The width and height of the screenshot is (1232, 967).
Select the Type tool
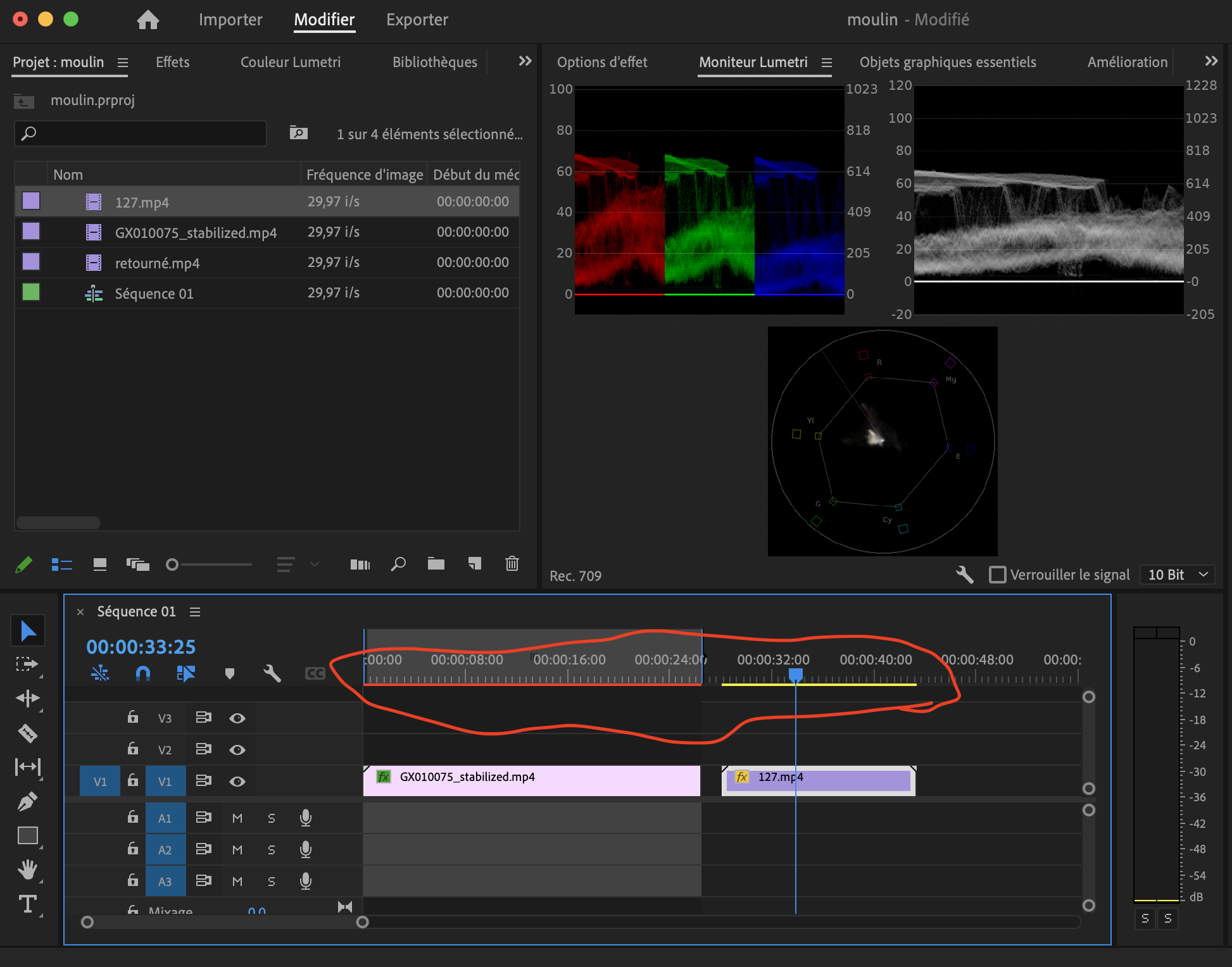coord(28,904)
